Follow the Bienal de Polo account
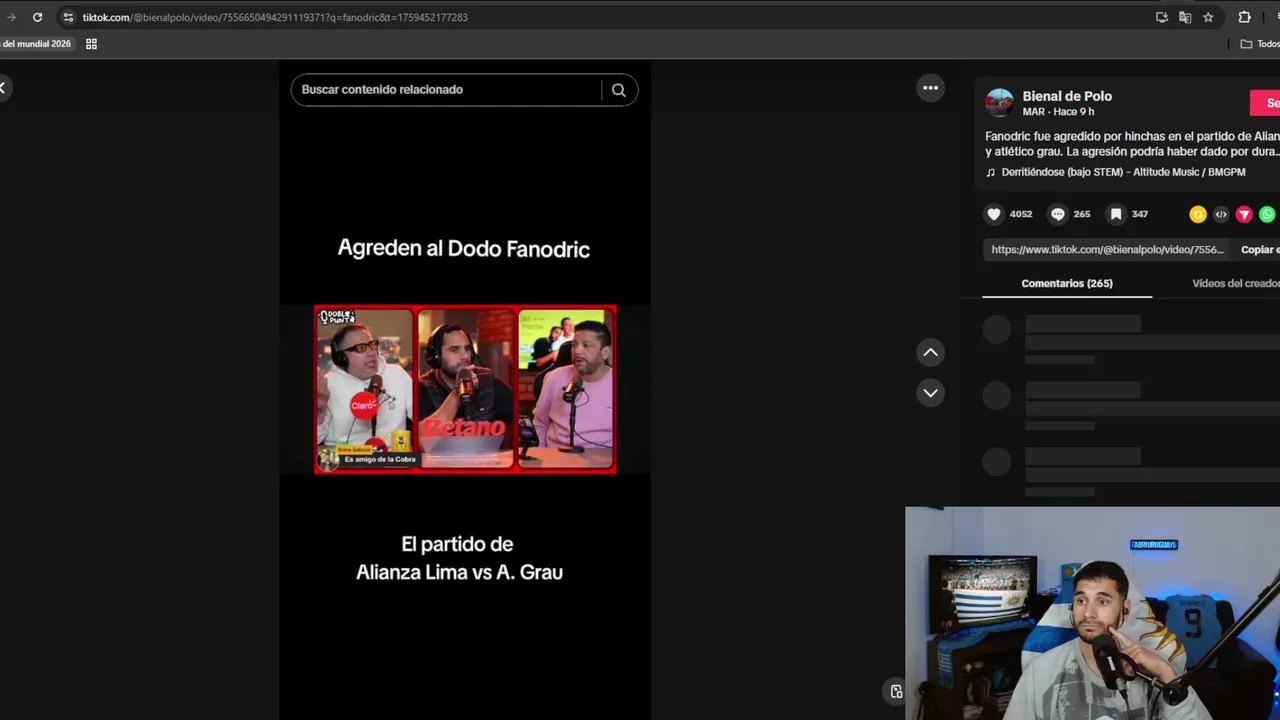 pyautogui.click(x=1265, y=103)
